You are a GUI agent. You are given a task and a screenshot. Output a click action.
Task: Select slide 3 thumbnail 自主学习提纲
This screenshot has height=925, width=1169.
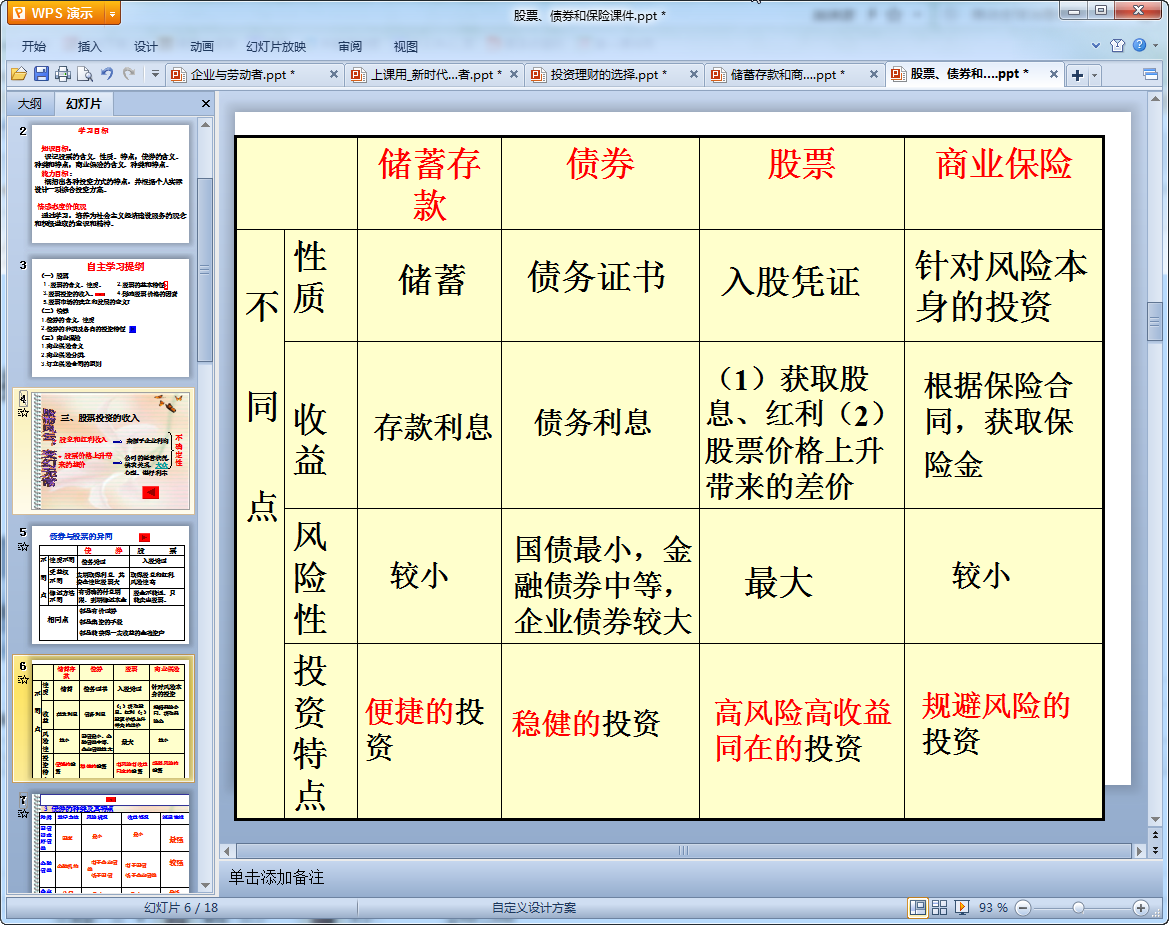(x=110, y=318)
